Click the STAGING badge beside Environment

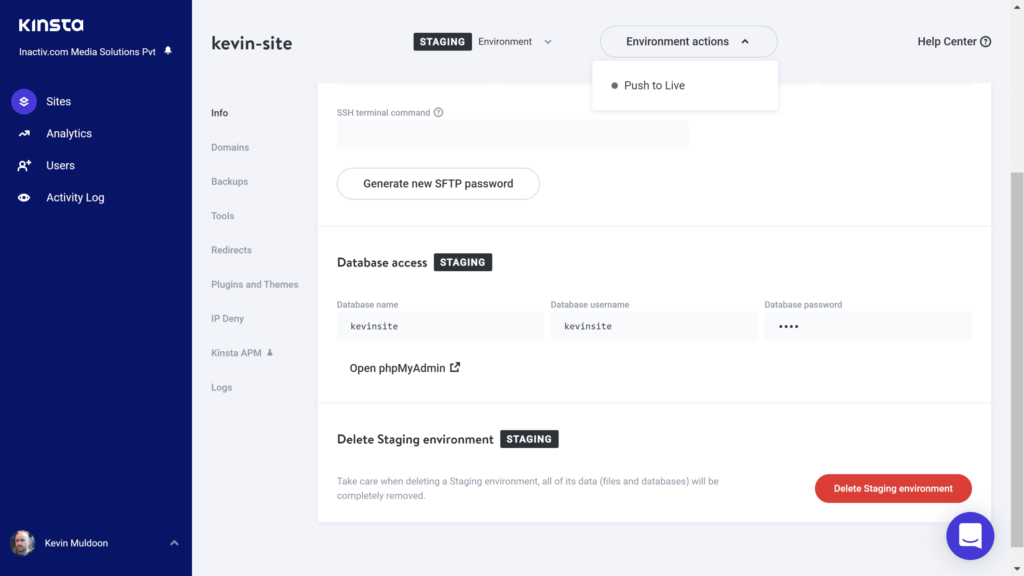pyautogui.click(x=442, y=42)
